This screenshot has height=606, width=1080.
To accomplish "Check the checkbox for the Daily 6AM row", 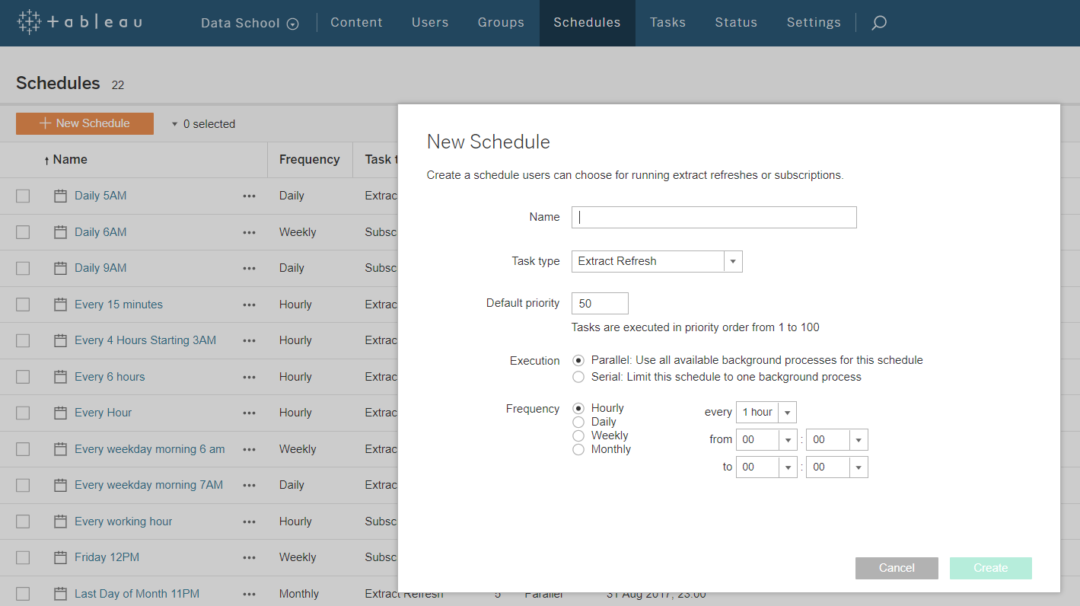I will 23,232.
